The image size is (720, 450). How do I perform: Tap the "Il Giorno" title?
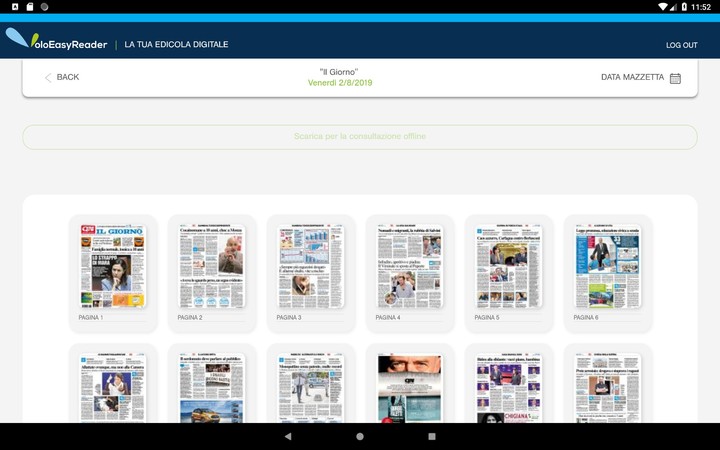pos(339,72)
